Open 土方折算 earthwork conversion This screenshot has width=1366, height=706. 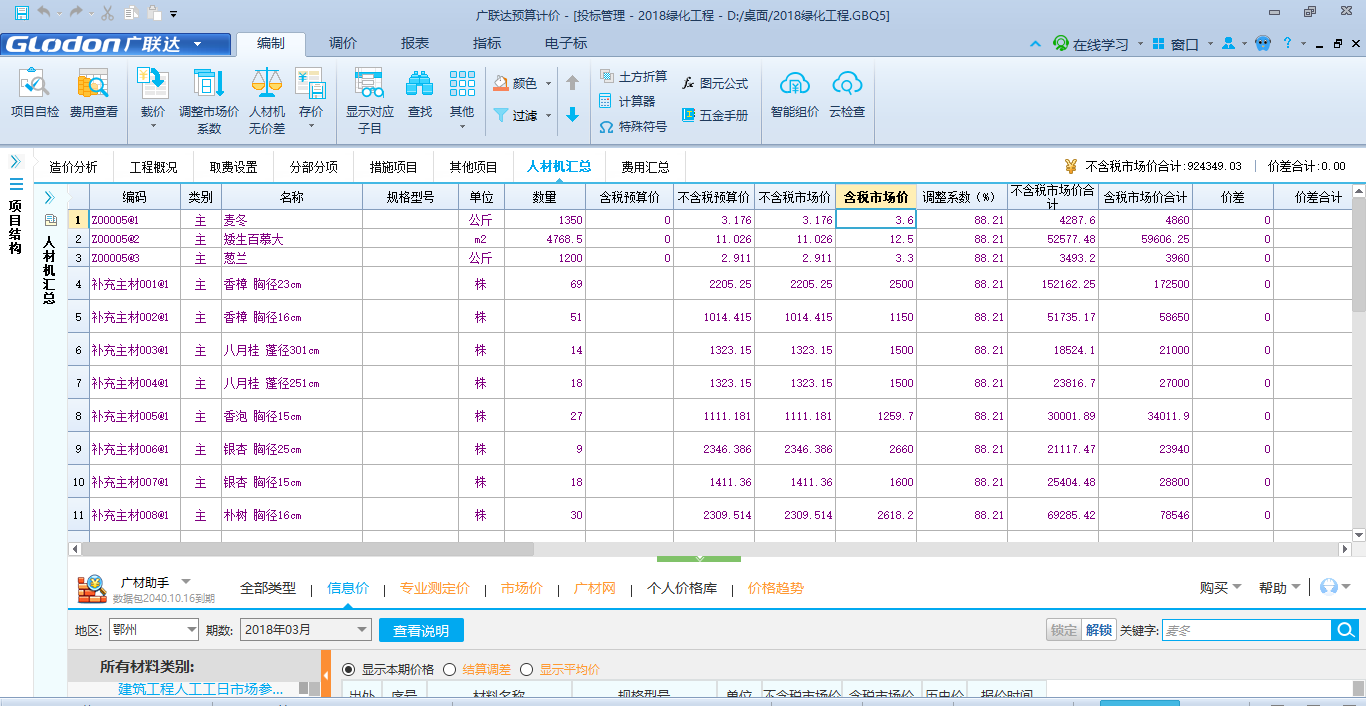pyautogui.click(x=633, y=76)
